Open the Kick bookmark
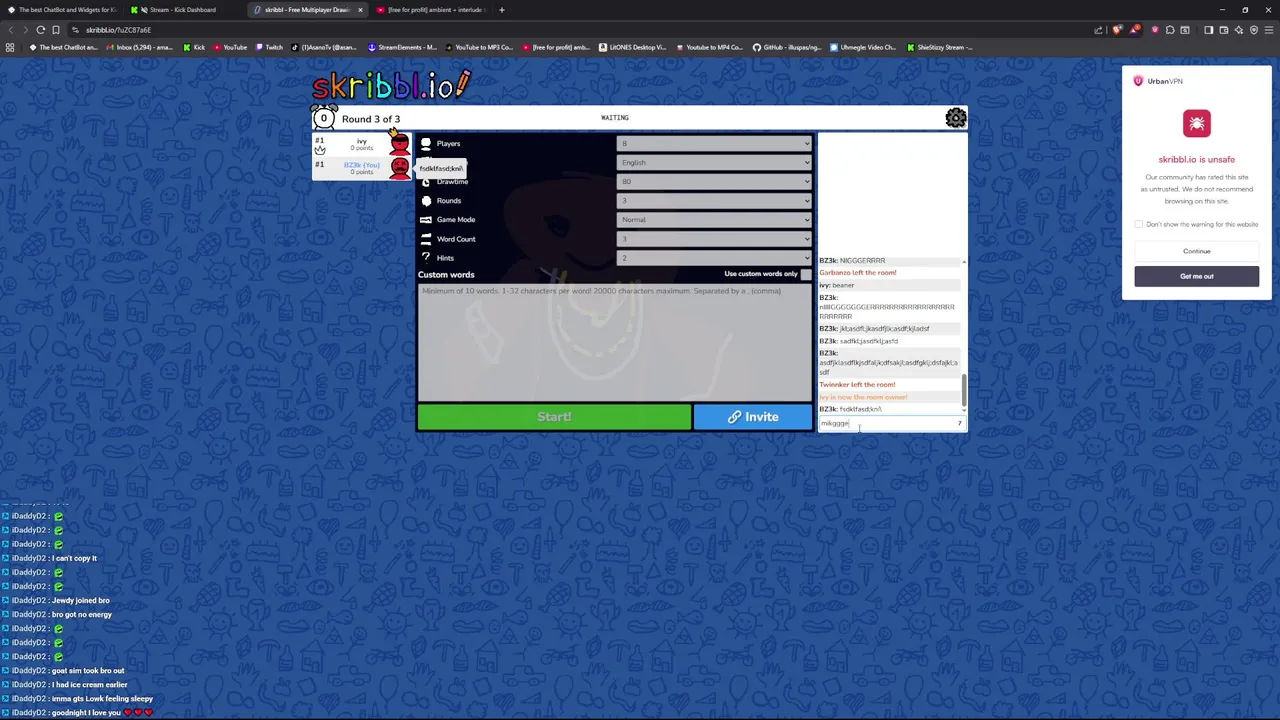 [x=194, y=47]
